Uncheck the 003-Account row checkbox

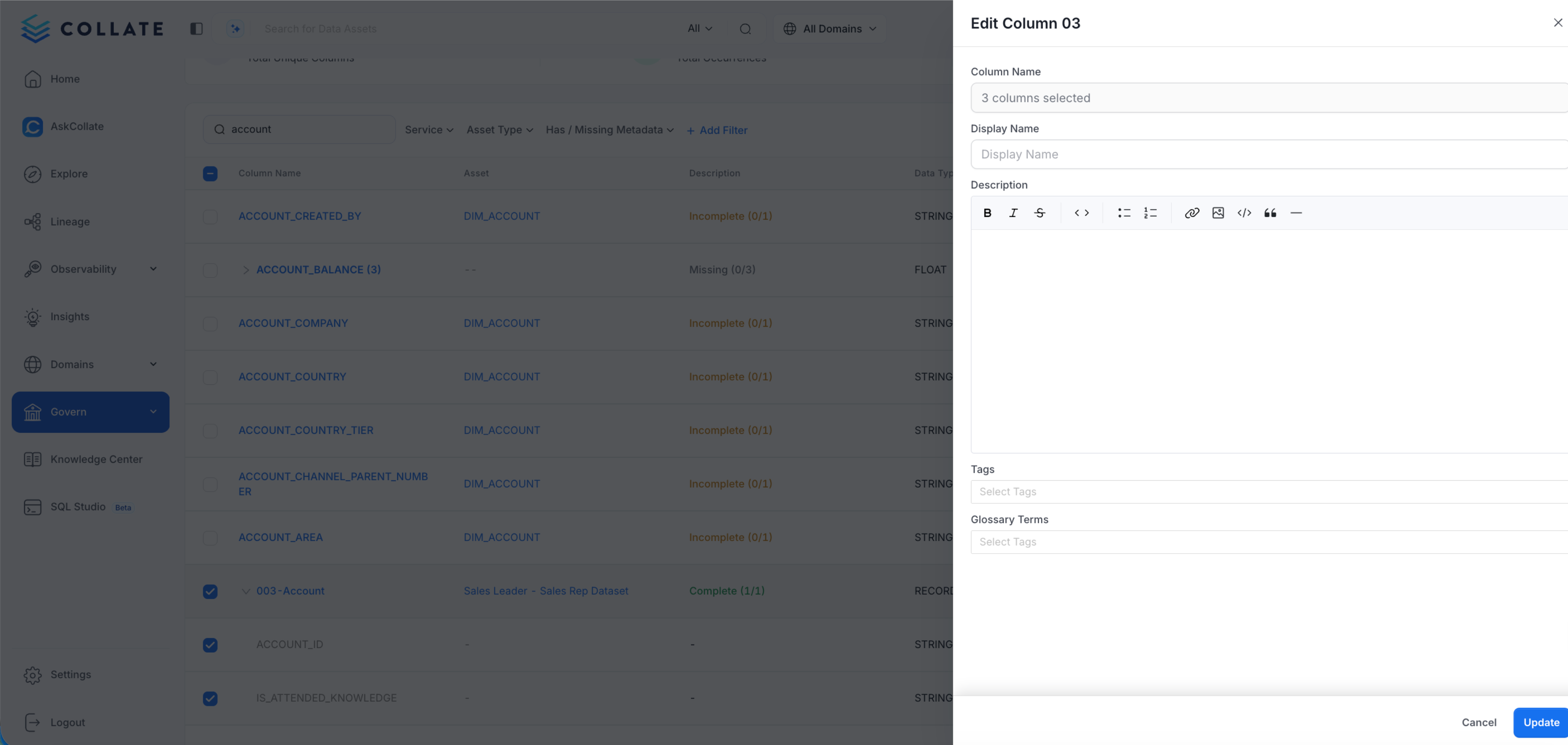pos(210,591)
